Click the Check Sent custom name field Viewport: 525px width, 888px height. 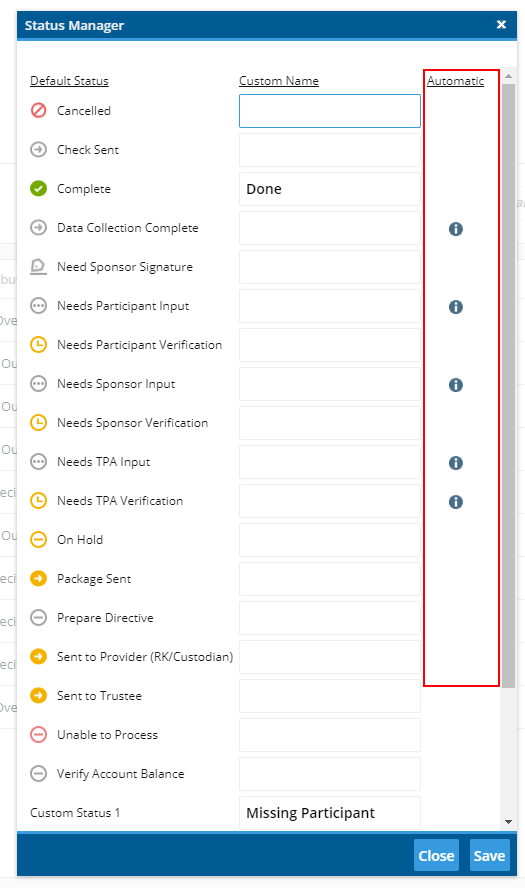click(x=330, y=150)
